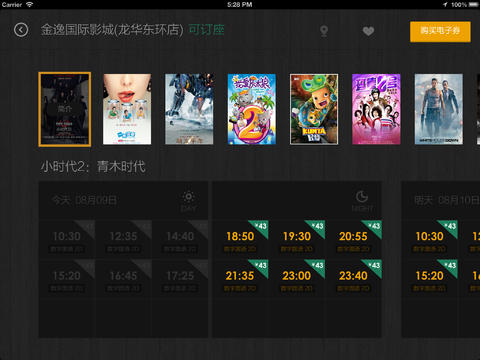Click the orange 购买电子券 button
This screenshot has width=480, height=360.
pyautogui.click(x=440, y=32)
